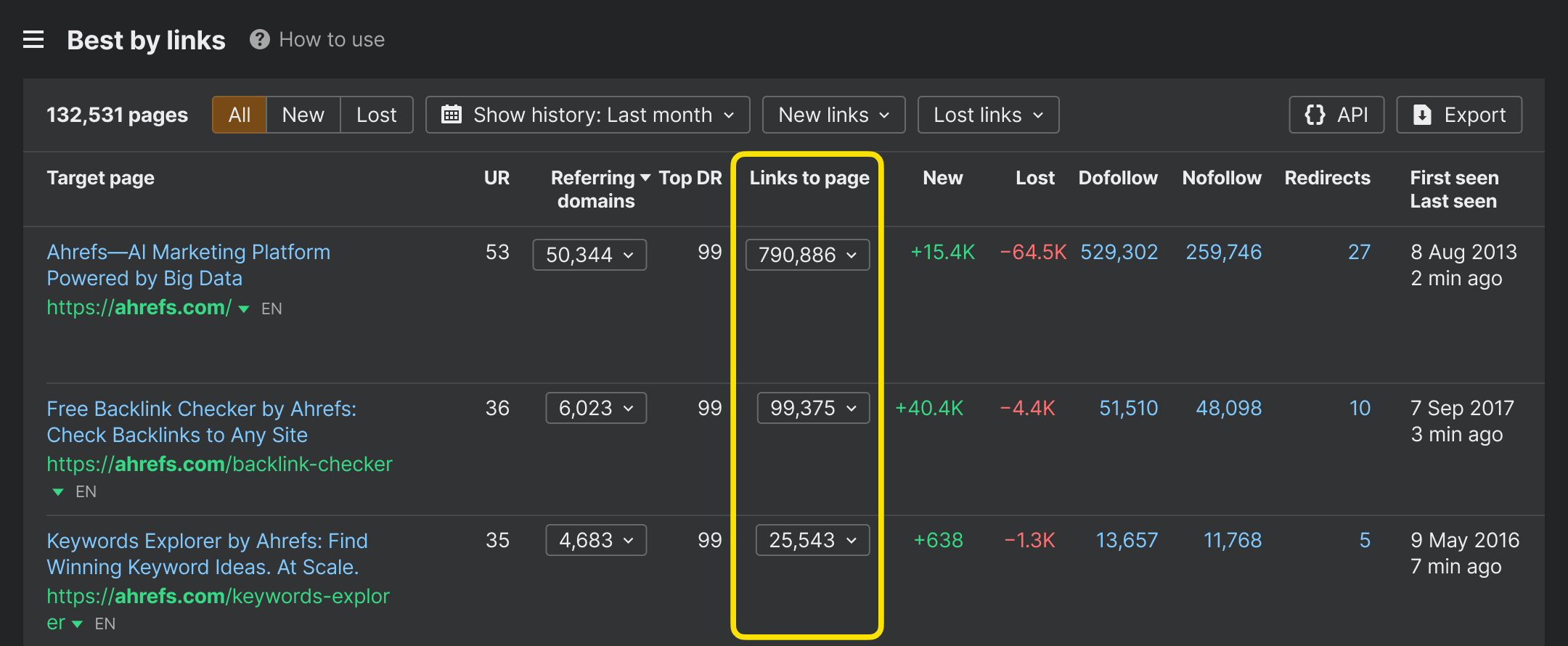Click the How to use help icon
This screenshot has width=1568, height=646.
coord(259,39)
